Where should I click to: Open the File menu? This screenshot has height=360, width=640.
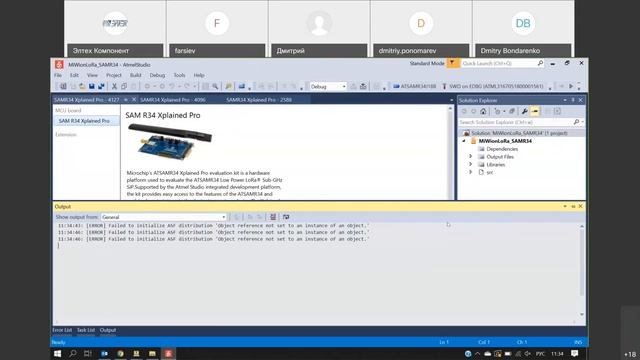pyautogui.click(x=58, y=75)
